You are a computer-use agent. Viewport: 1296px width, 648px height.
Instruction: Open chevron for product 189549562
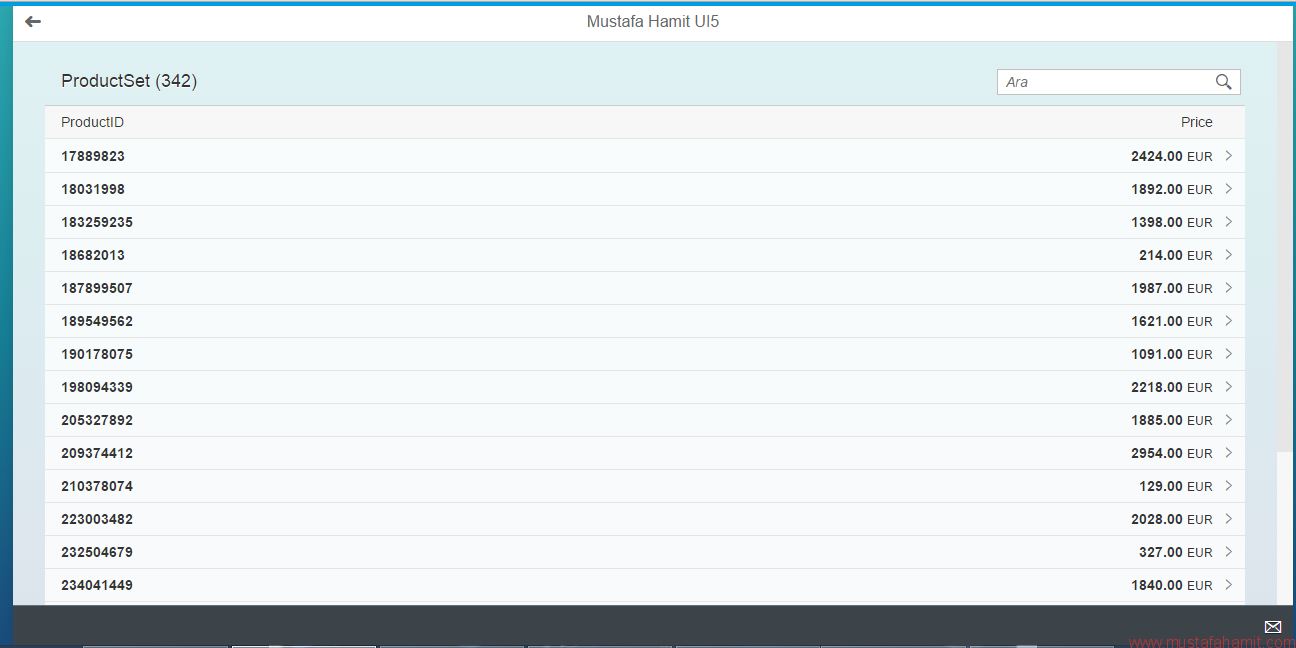1228,321
